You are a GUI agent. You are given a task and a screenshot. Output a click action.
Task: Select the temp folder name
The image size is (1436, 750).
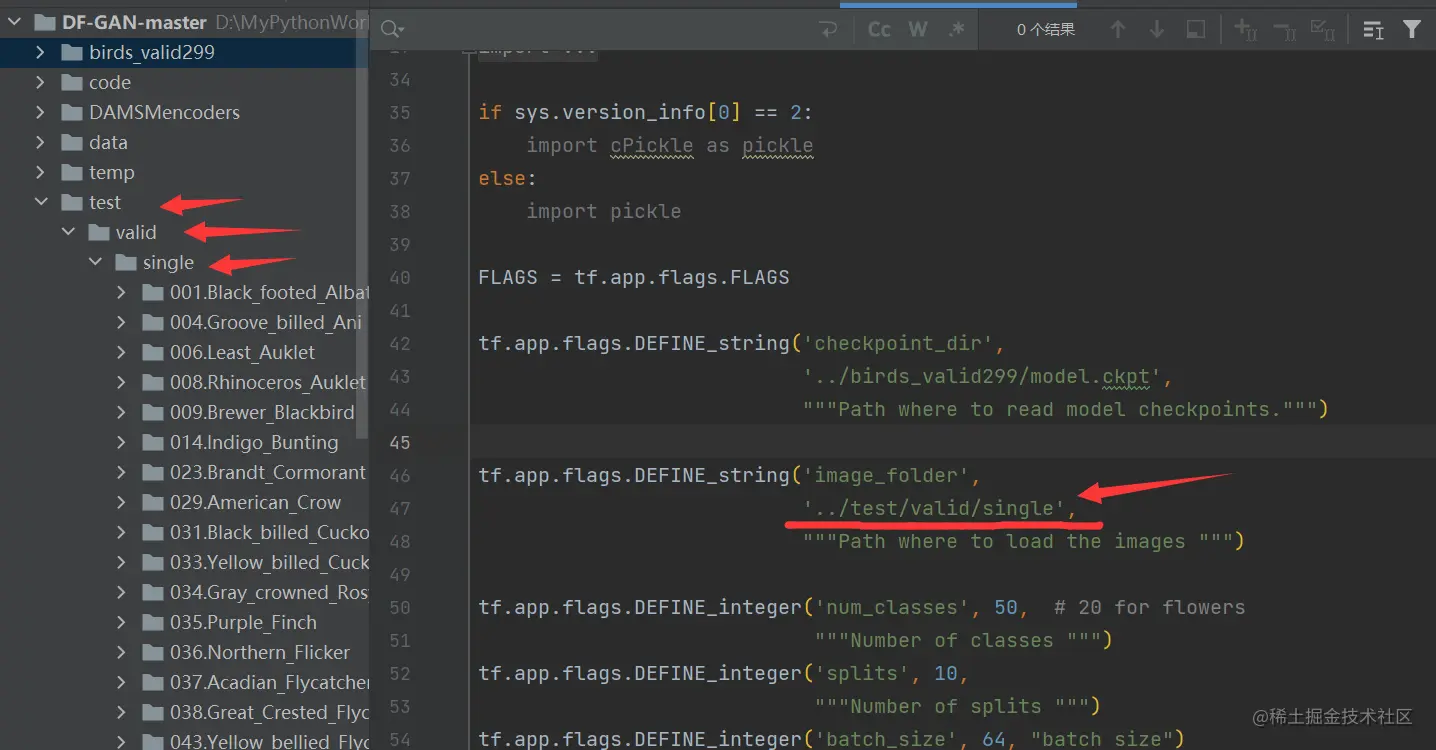coord(112,172)
